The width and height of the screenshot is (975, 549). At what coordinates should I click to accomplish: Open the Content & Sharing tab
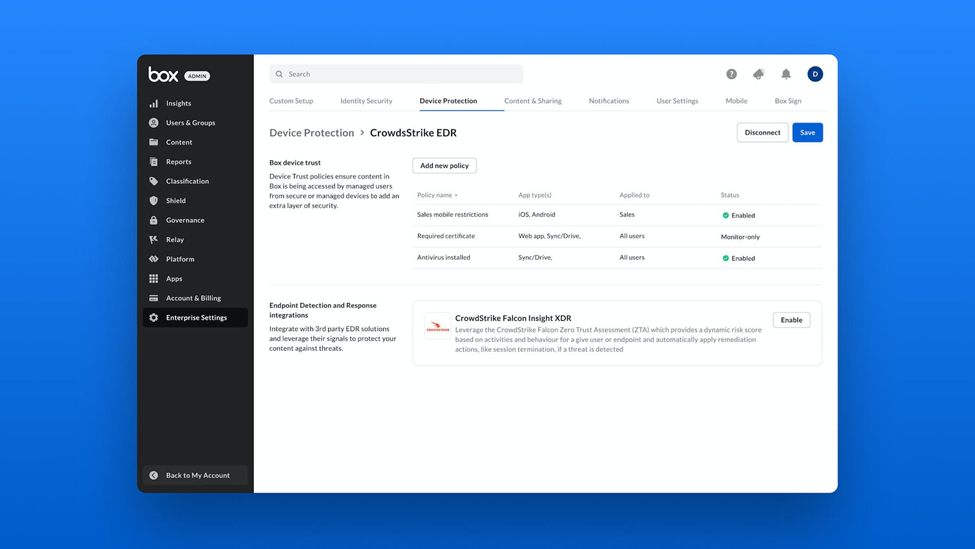(533, 101)
